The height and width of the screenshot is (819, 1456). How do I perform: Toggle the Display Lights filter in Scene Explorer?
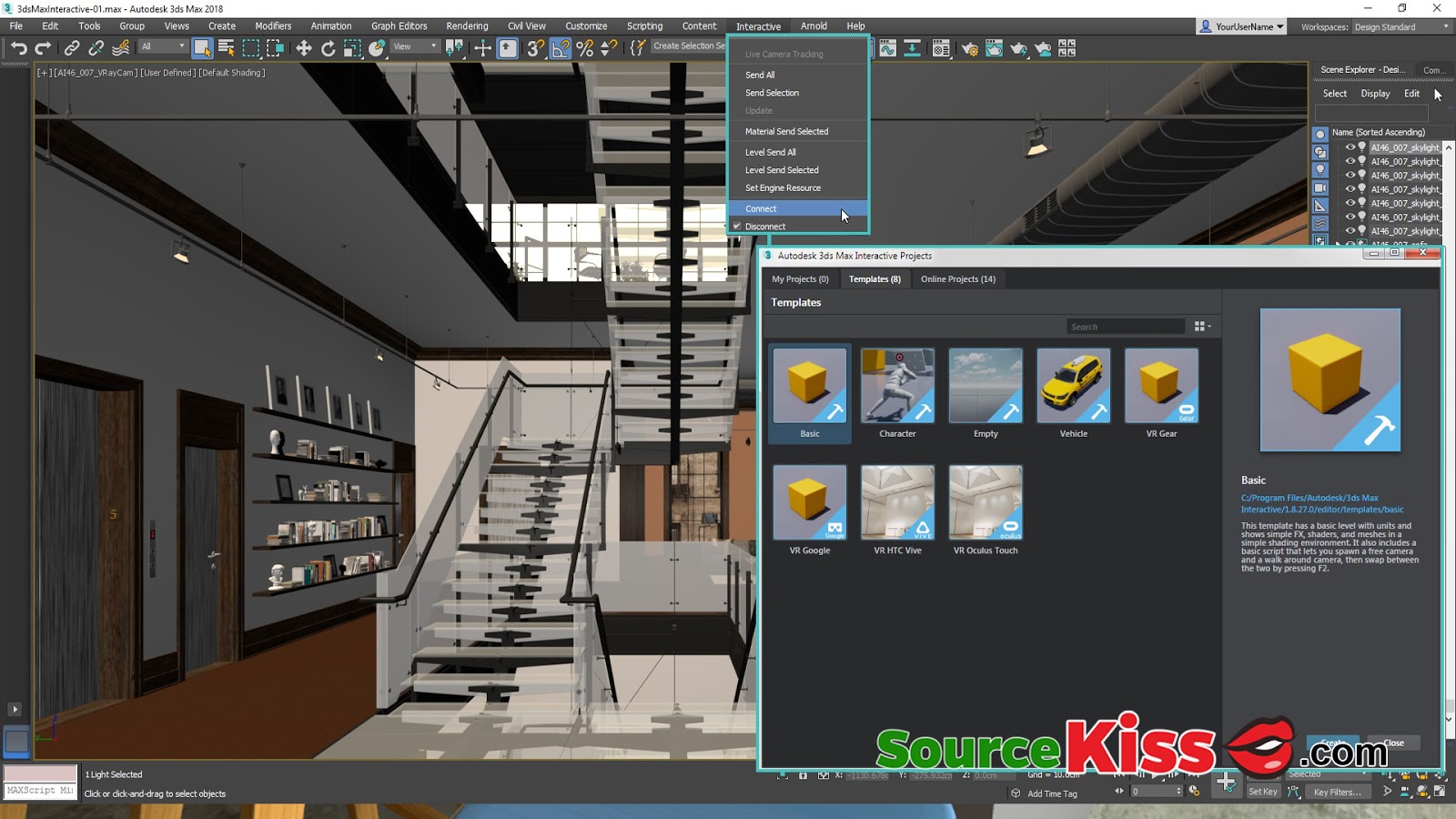[x=1320, y=170]
